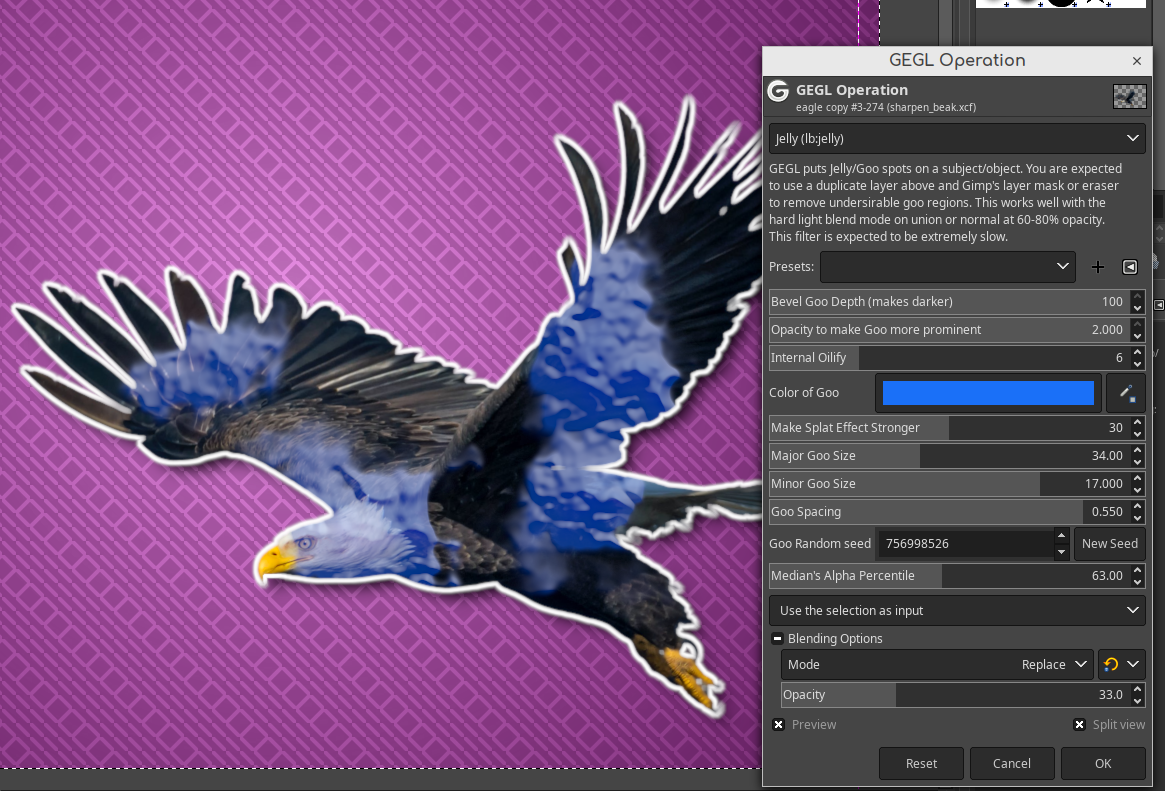This screenshot has height=791, width=1165.
Task: Decrease Median's Alpha Percentile value
Action: pos(1138,582)
